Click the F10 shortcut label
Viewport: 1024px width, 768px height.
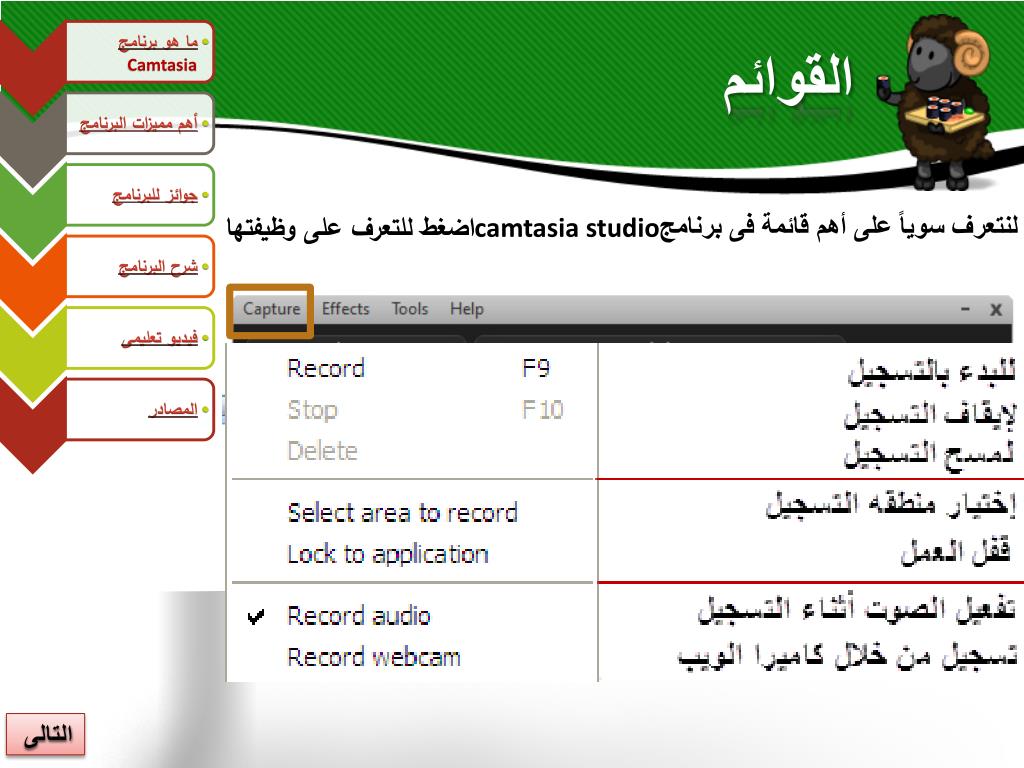tap(543, 410)
